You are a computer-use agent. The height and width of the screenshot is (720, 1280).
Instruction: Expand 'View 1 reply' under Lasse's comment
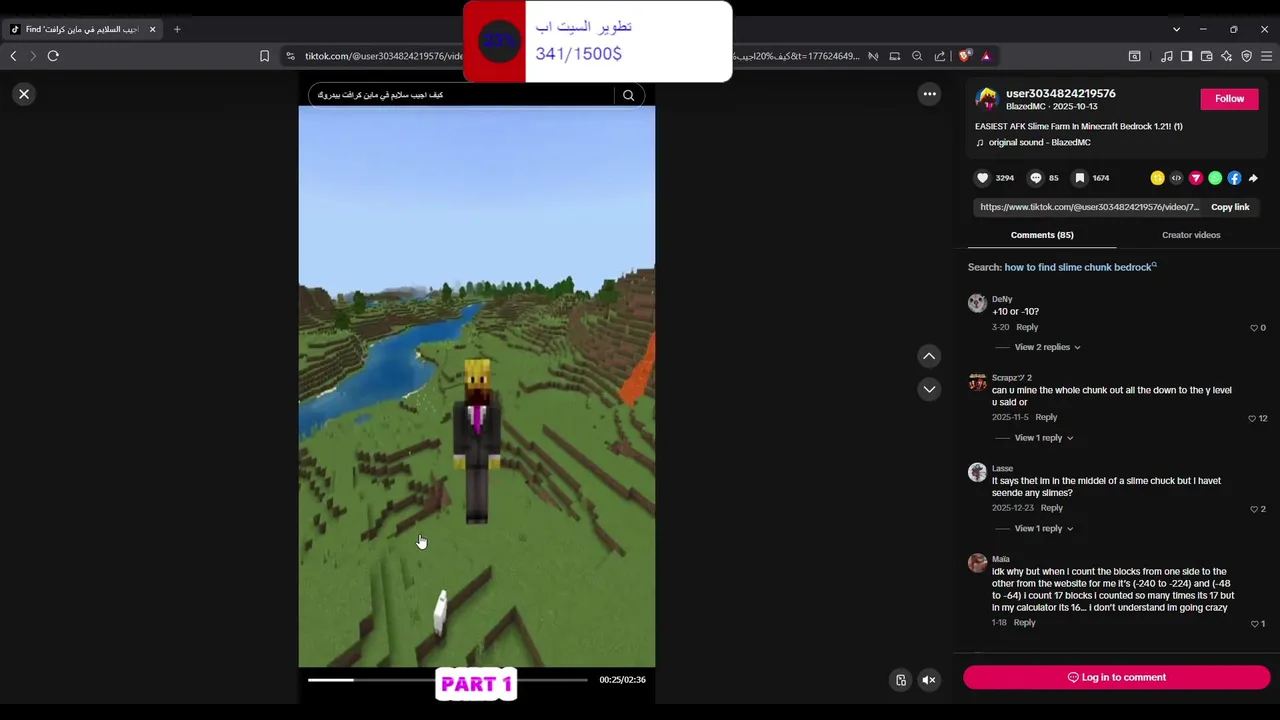[x=1043, y=528]
